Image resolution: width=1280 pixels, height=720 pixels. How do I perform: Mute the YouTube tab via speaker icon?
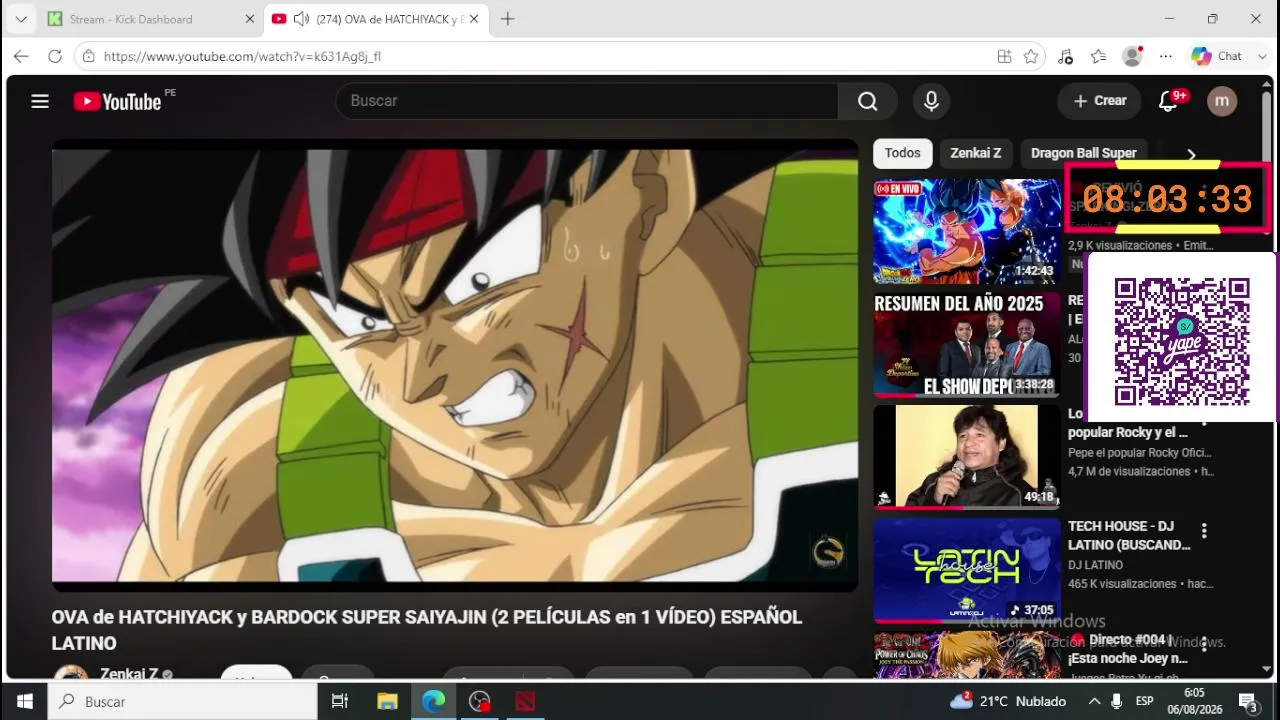[301, 19]
